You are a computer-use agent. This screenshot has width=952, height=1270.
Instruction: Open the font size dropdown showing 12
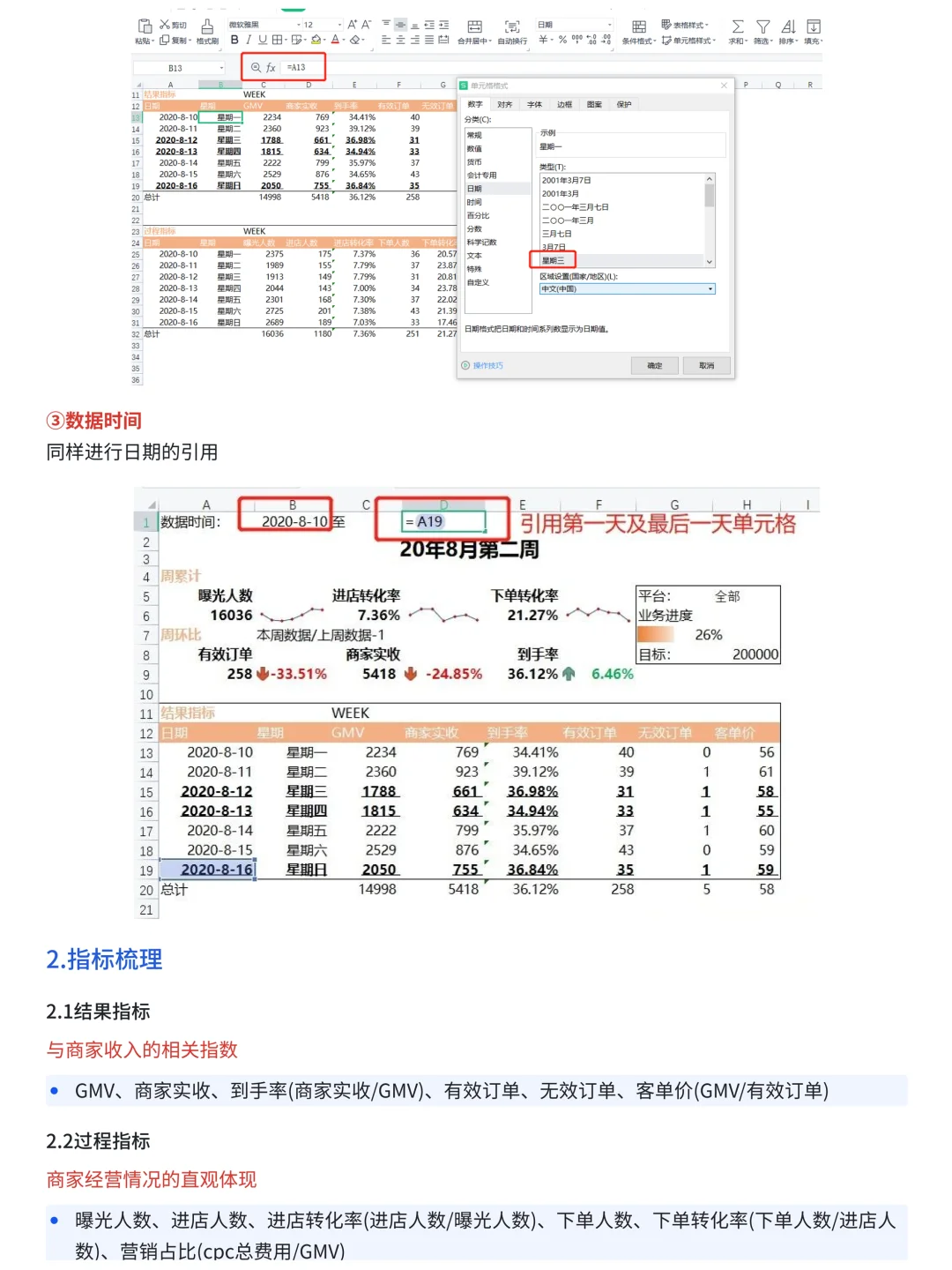pyautogui.click(x=323, y=25)
